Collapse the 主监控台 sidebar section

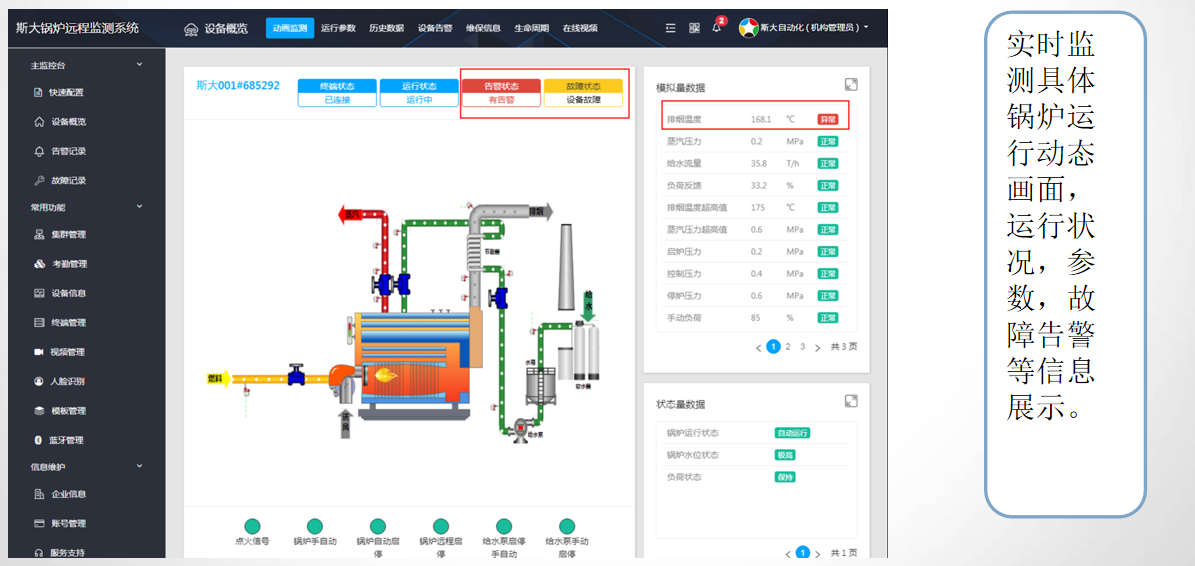139,65
